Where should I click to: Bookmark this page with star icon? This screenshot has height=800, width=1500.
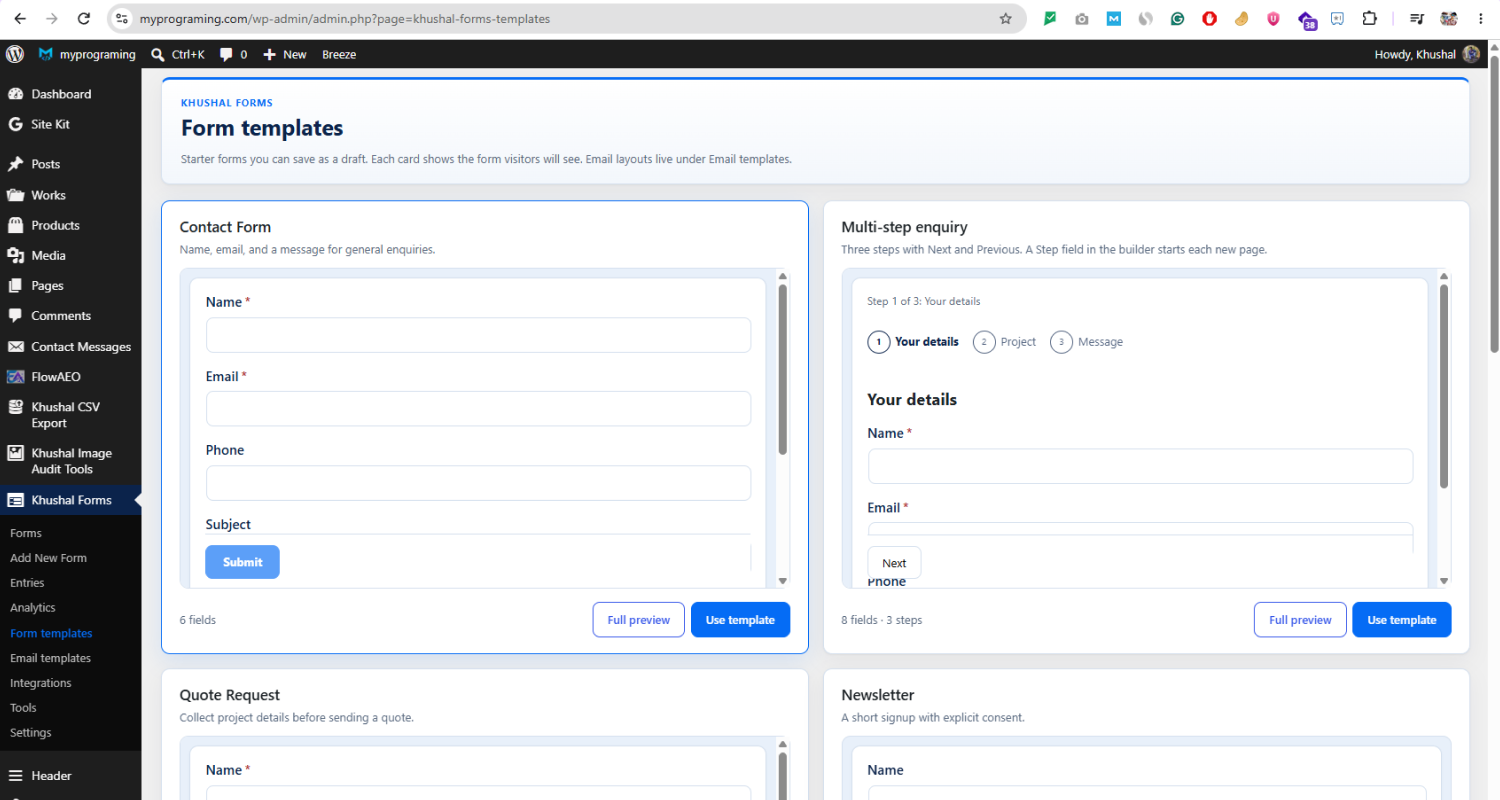[1005, 18]
